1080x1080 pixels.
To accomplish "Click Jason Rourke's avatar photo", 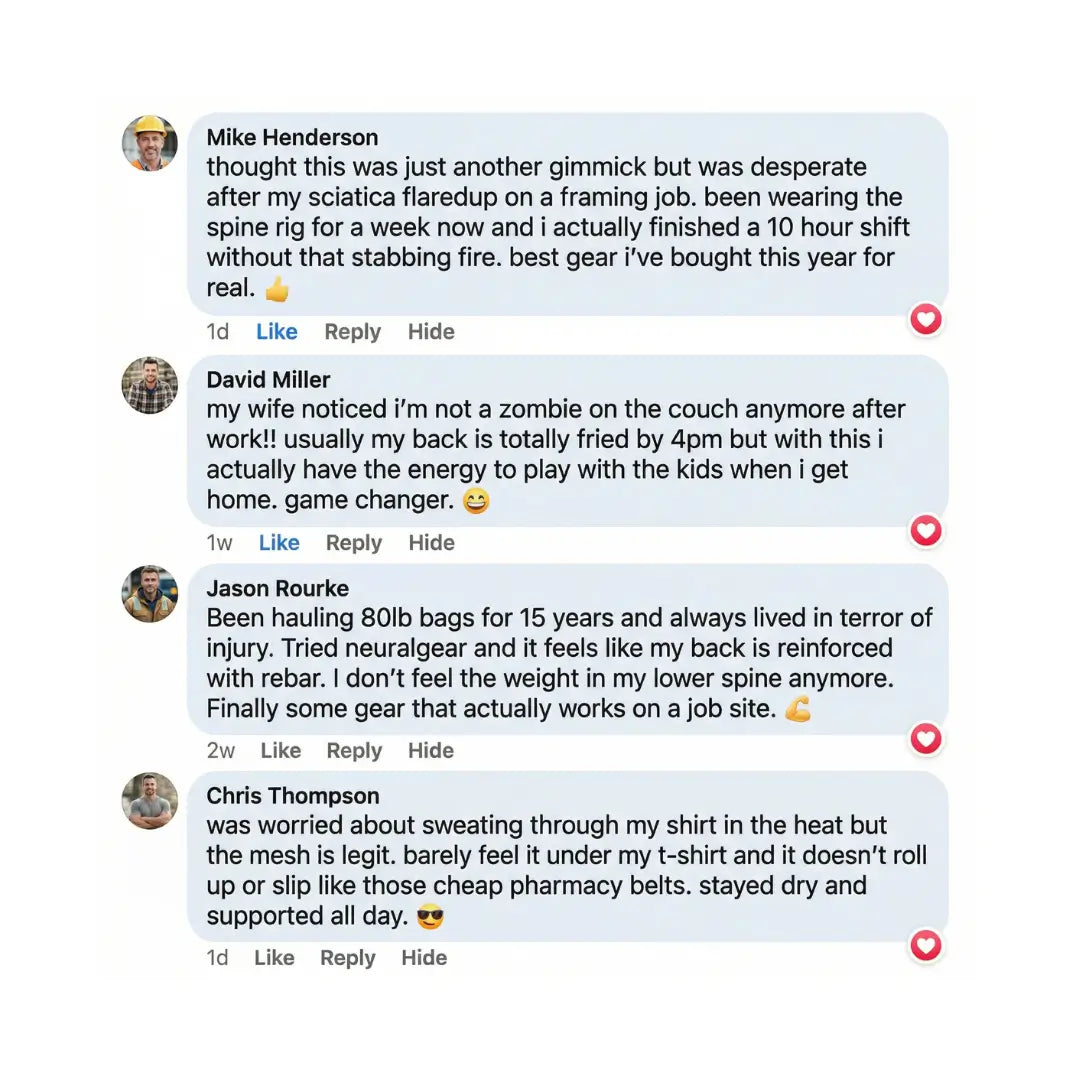I will [150, 594].
